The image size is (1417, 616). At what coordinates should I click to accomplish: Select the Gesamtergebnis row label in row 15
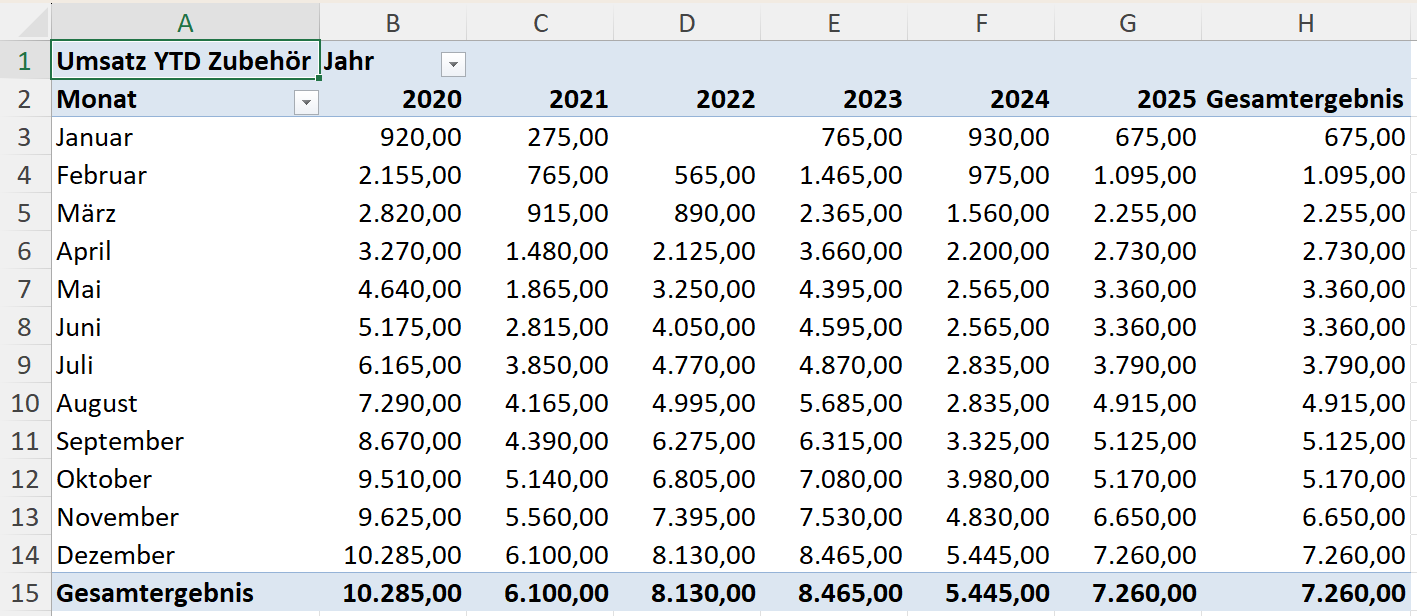[155, 593]
